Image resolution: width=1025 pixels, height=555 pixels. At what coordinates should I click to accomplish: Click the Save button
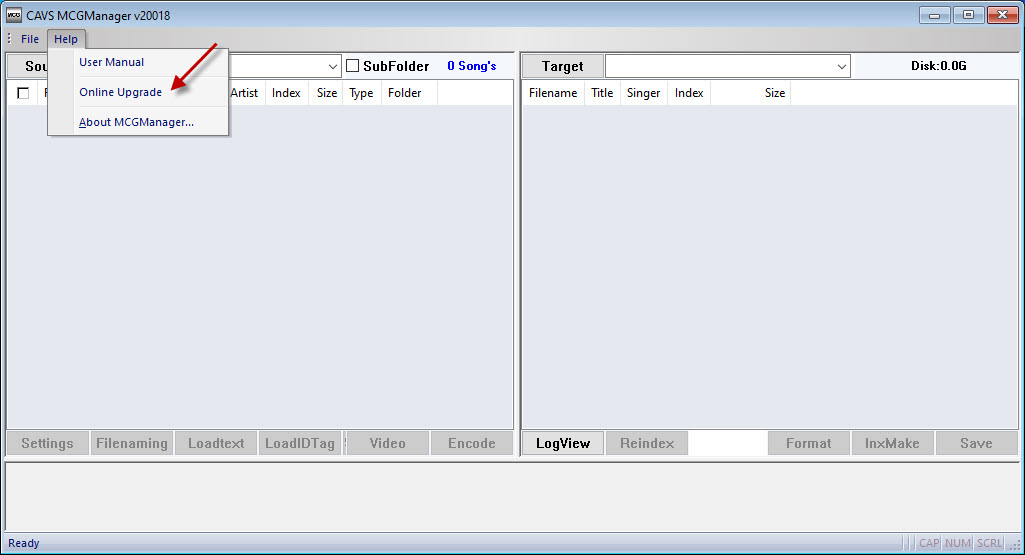point(976,443)
